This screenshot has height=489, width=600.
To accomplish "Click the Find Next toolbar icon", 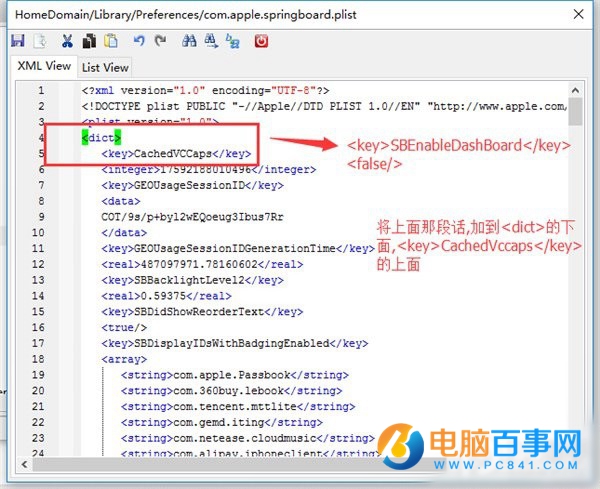I will [x=211, y=41].
